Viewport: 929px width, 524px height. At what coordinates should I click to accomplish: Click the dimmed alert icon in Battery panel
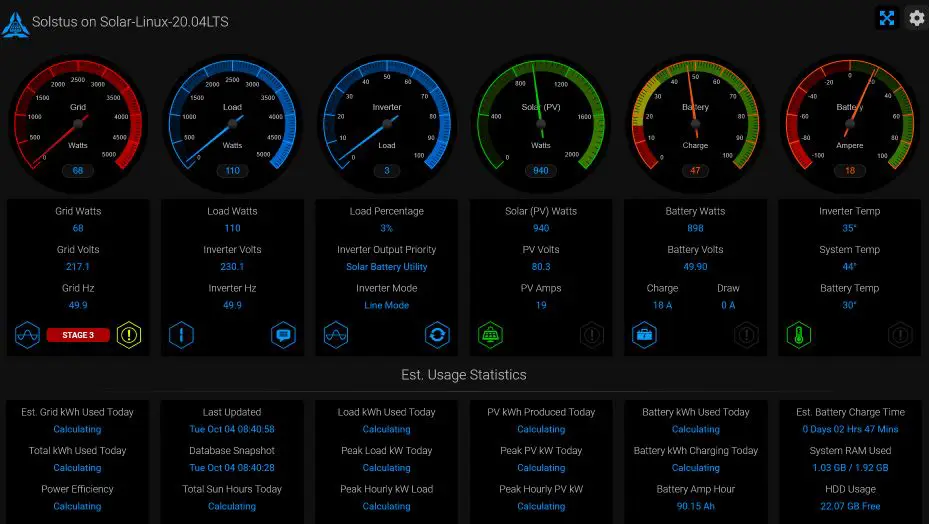[x=747, y=335]
